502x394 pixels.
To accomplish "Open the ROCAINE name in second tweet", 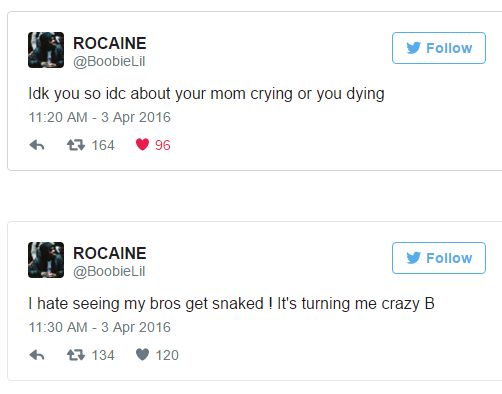I will (x=110, y=253).
